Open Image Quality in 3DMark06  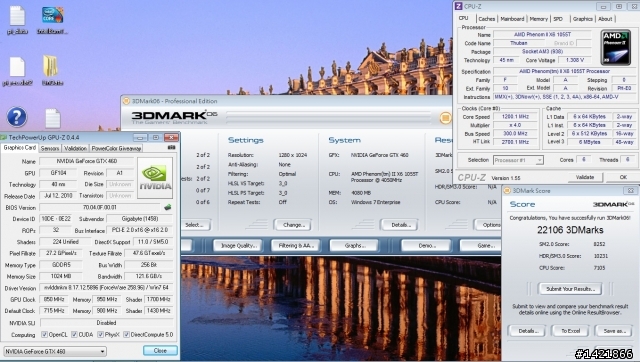238,246
